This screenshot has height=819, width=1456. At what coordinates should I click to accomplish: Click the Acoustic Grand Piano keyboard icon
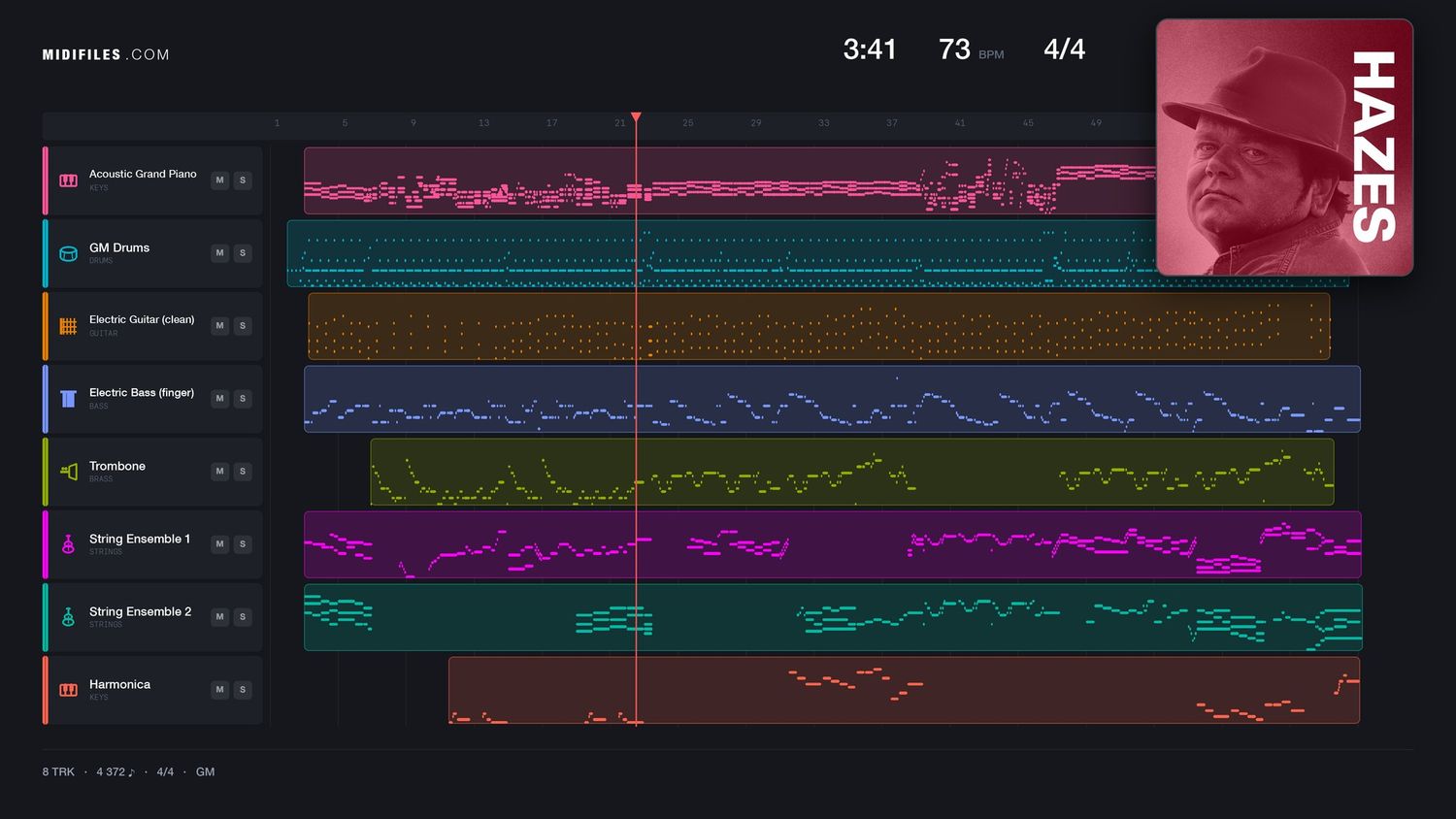pos(68,180)
